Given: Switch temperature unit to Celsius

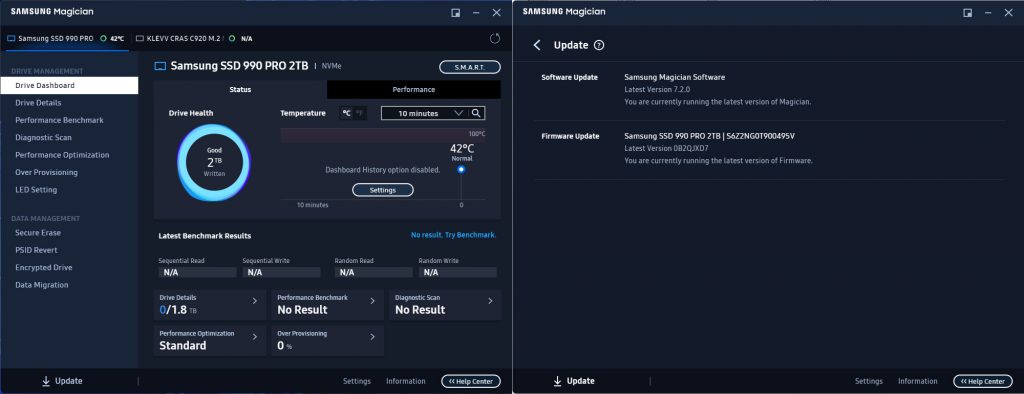Looking at the screenshot, I should click(x=347, y=113).
